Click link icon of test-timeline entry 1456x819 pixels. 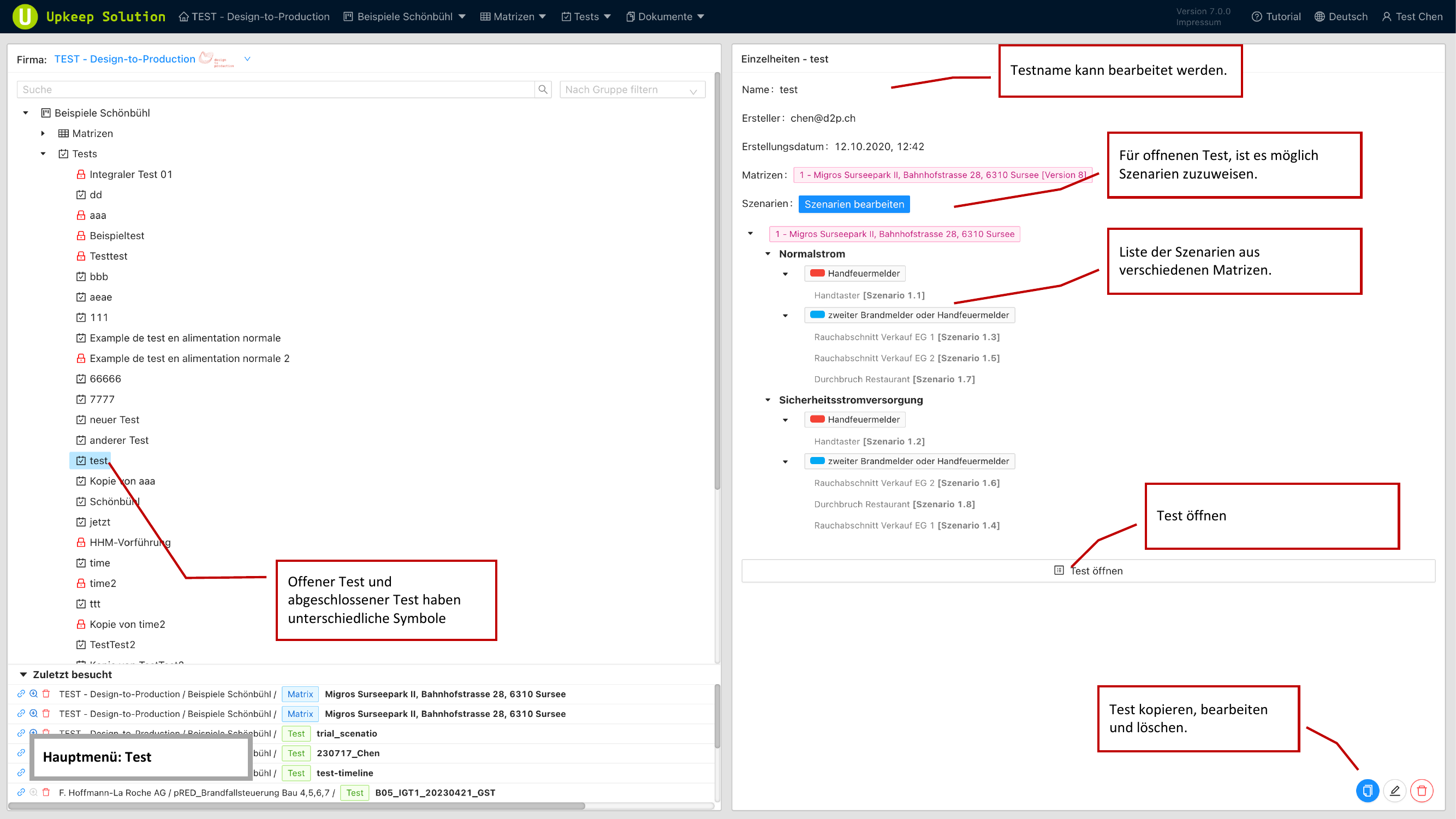click(x=21, y=772)
